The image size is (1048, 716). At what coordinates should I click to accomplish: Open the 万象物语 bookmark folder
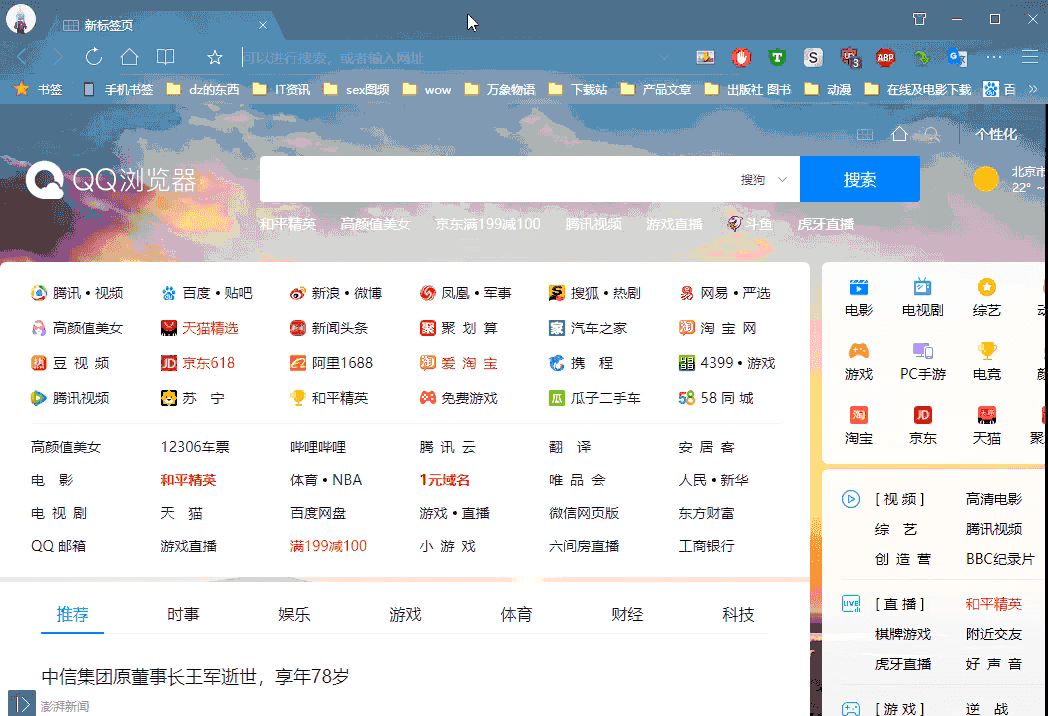click(500, 89)
